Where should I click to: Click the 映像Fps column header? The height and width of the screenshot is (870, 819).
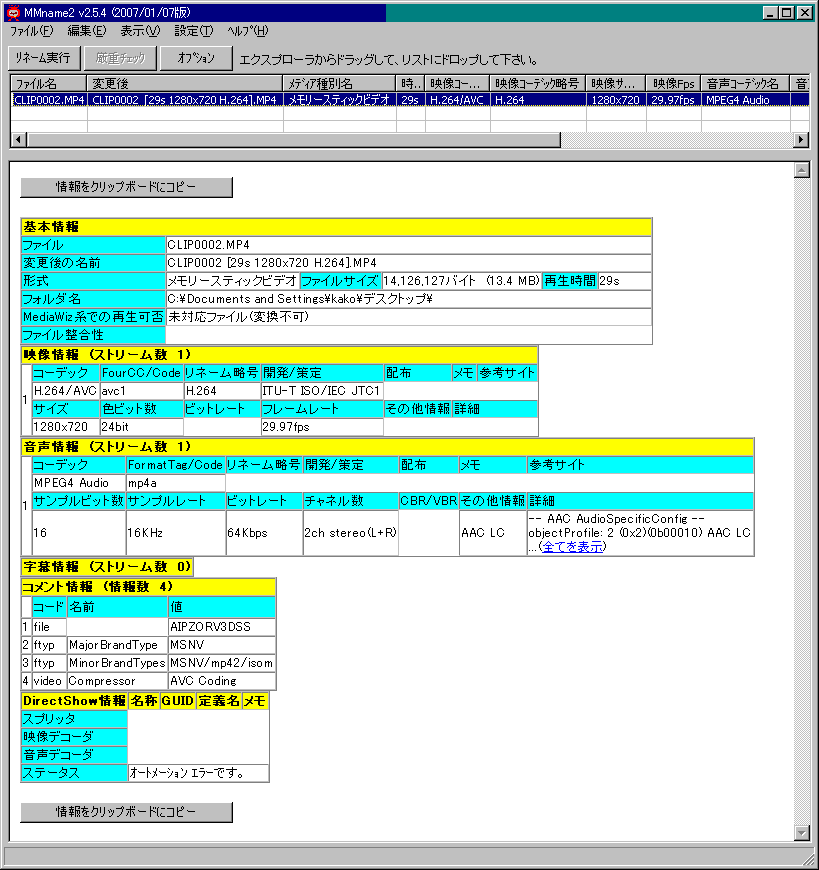pos(674,84)
